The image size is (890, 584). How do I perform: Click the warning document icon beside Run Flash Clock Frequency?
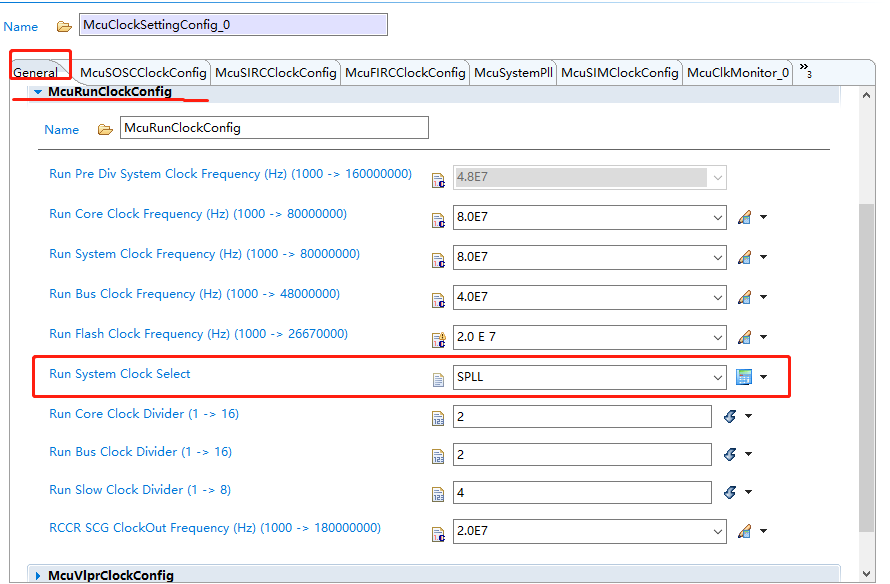point(438,337)
